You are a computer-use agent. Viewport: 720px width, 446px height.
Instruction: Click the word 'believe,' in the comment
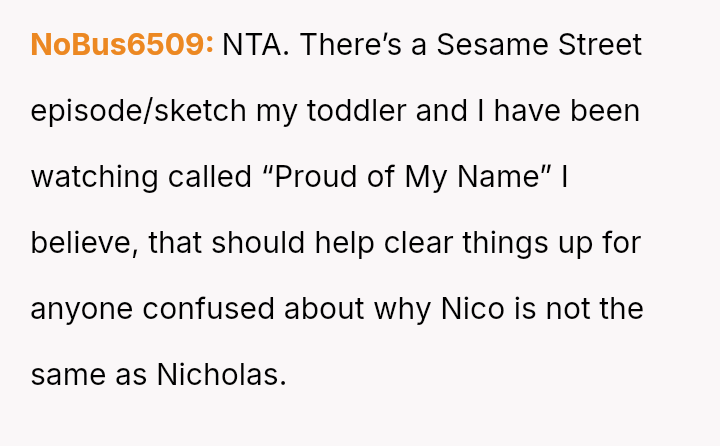tap(84, 243)
